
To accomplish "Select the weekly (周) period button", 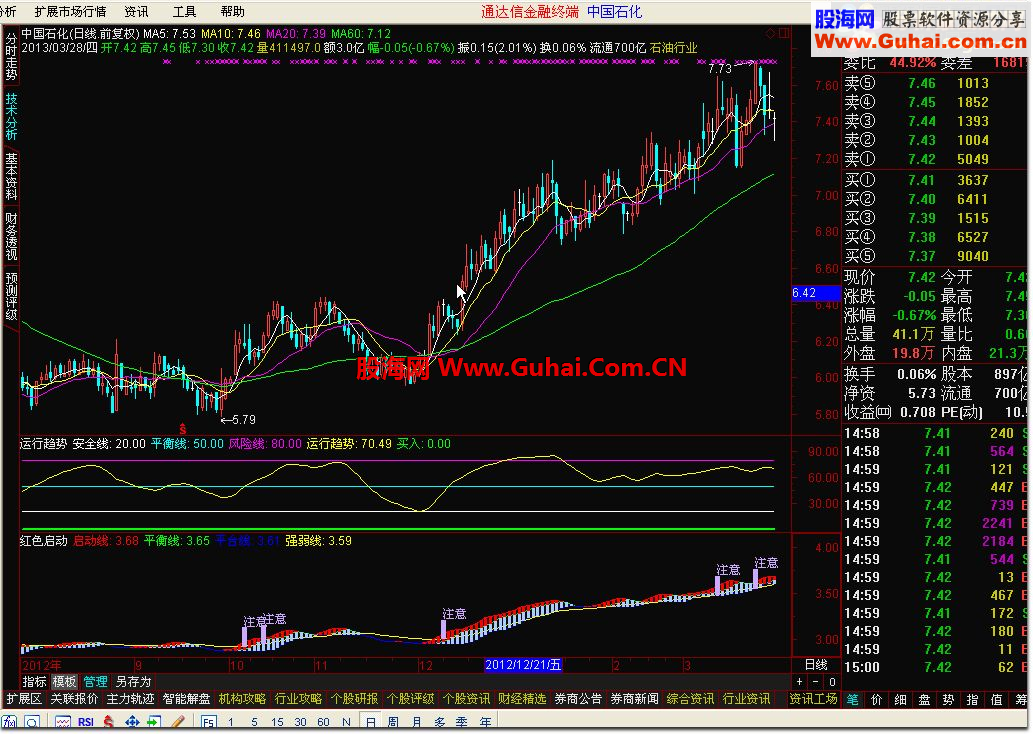I will pyautogui.click(x=393, y=722).
